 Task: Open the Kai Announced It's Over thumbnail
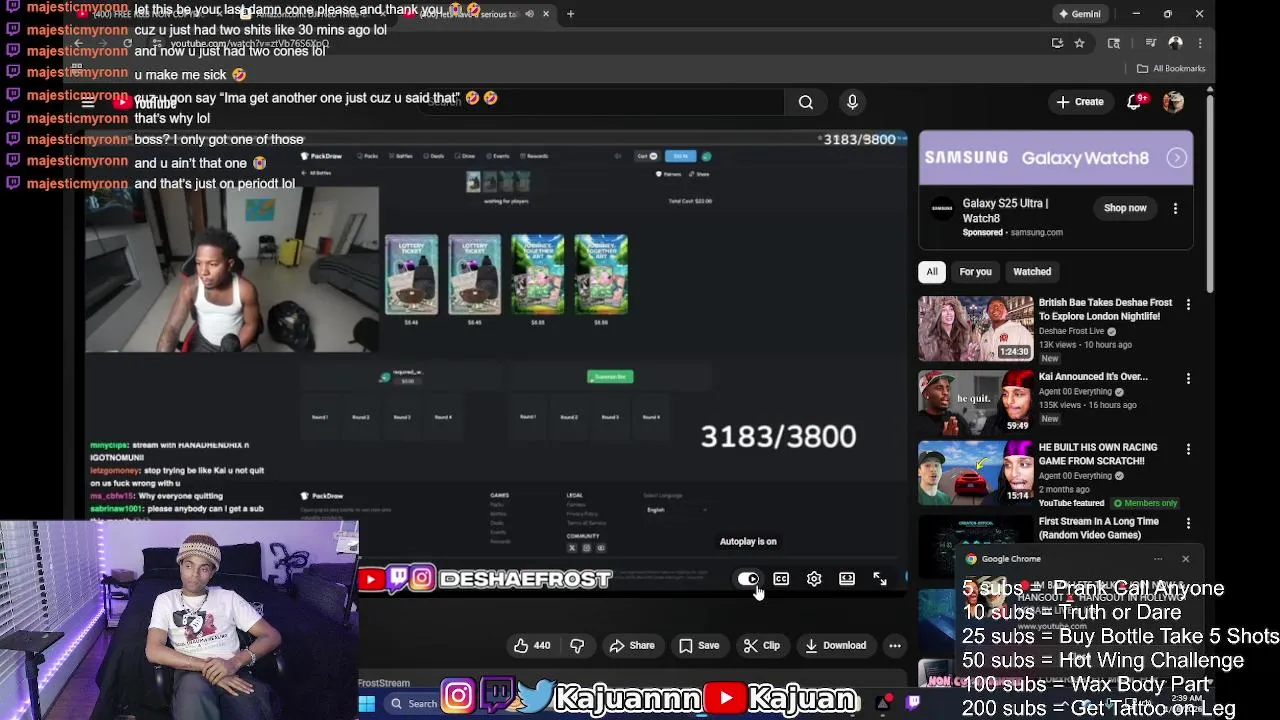pyautogui.click(x=976, y=402)
